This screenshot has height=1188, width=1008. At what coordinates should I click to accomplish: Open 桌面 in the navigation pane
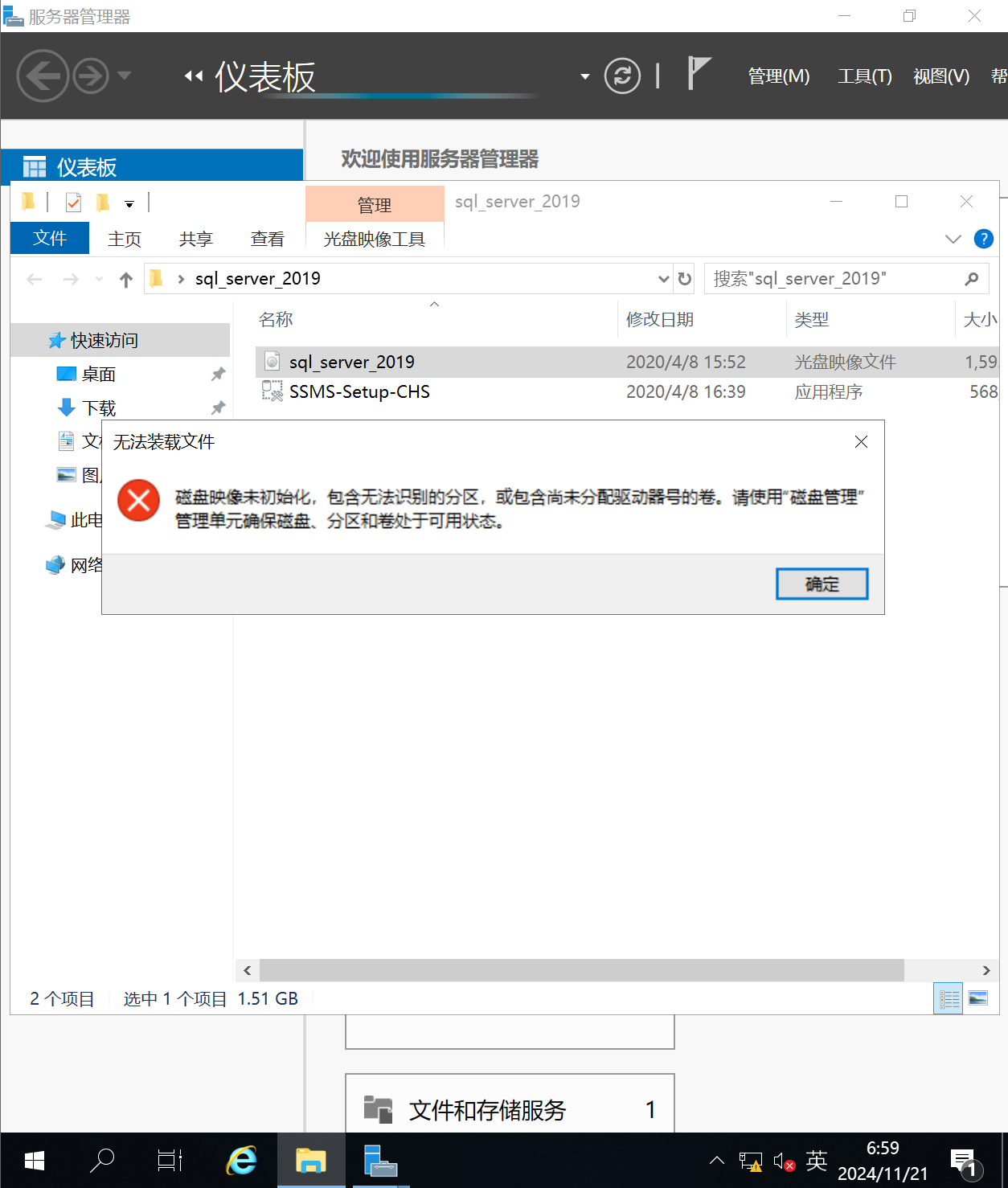tap(99, 375)
